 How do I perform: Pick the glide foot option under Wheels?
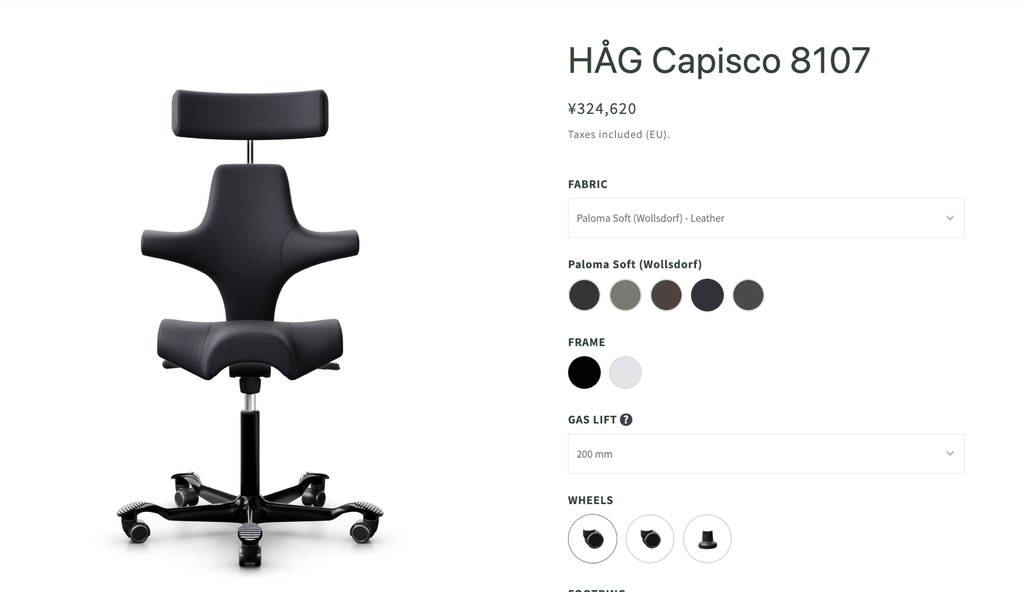click(707, 538)
